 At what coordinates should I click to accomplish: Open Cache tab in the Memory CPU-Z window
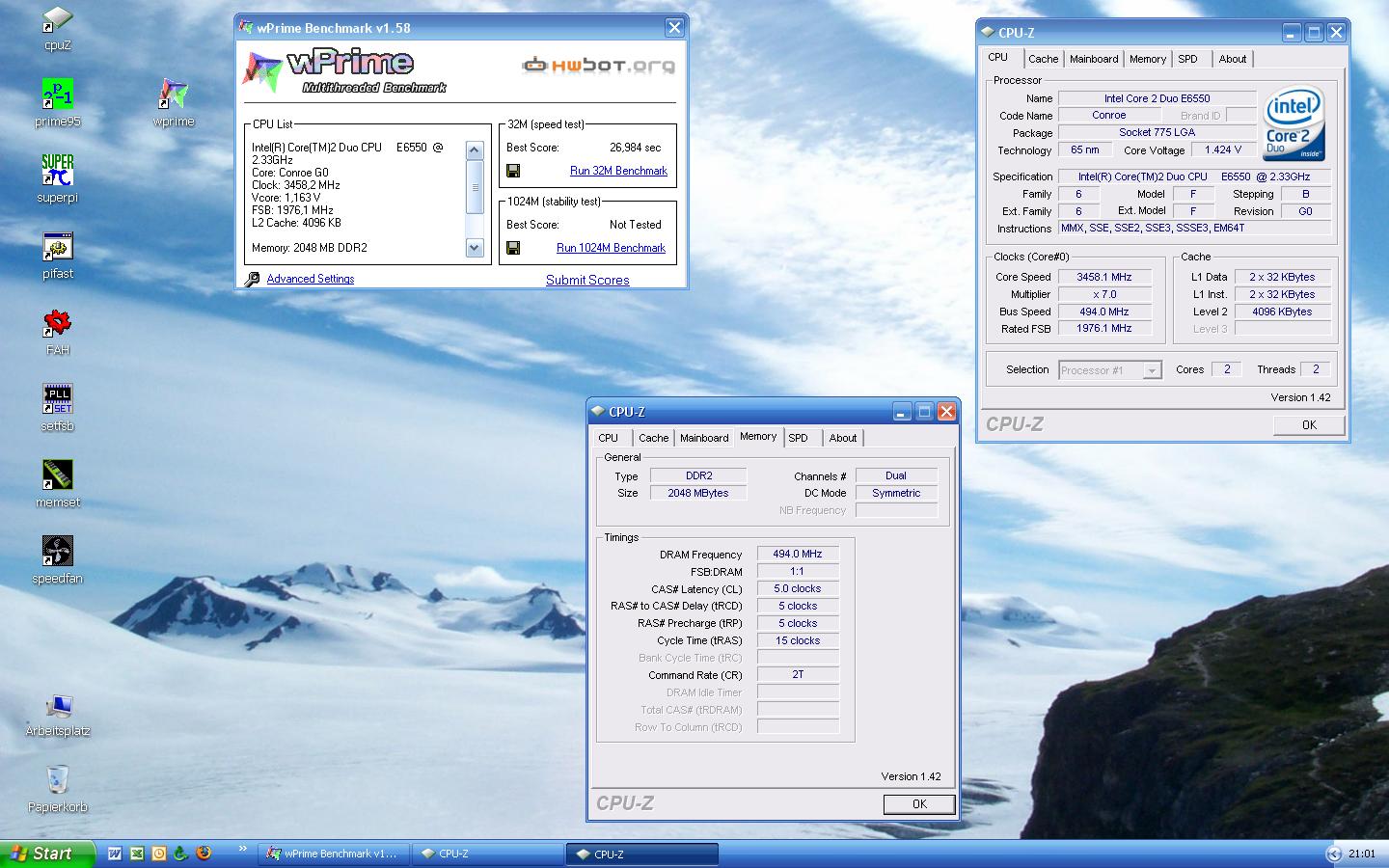pos(653,438)
